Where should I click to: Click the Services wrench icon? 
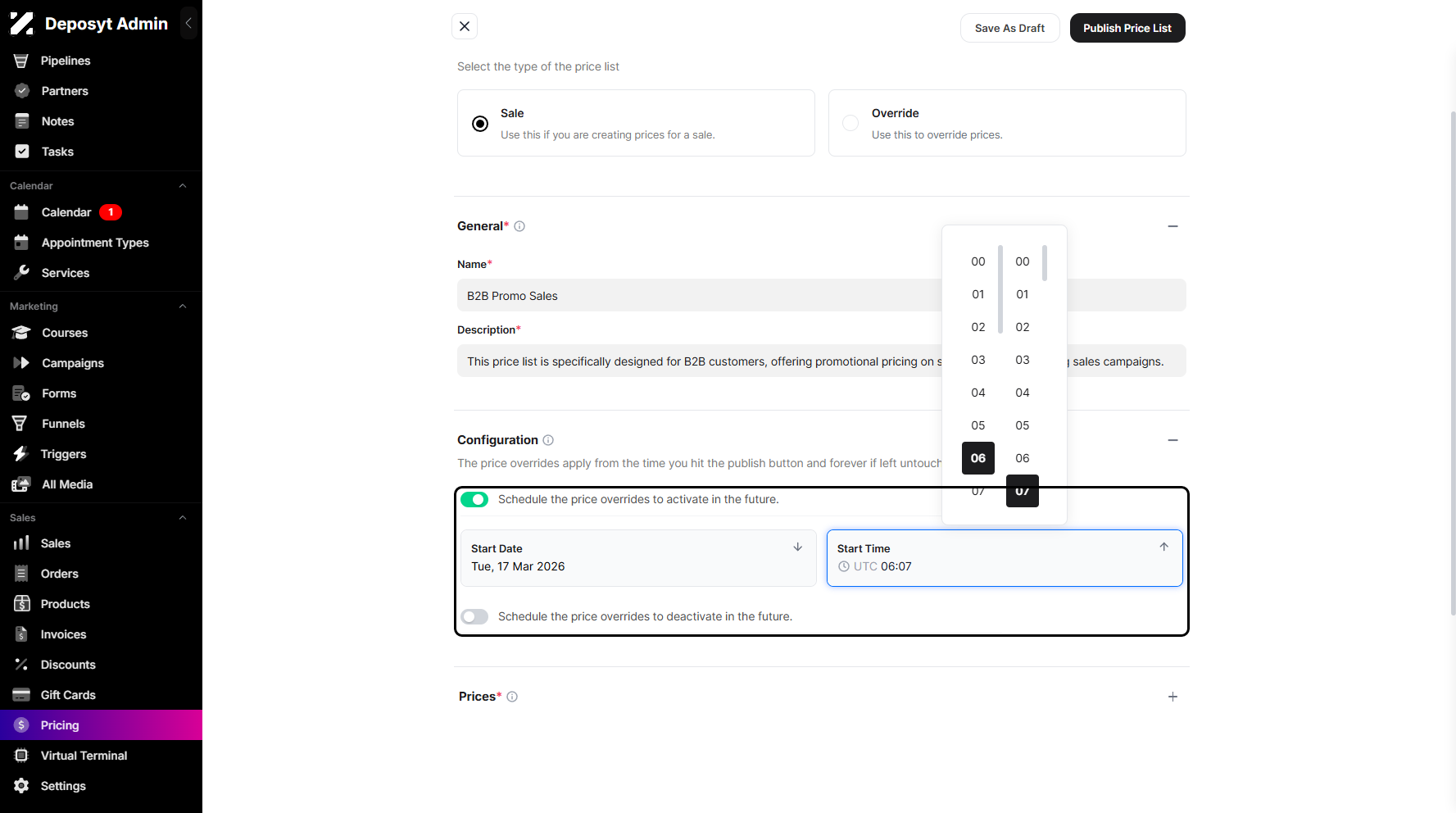22,273
